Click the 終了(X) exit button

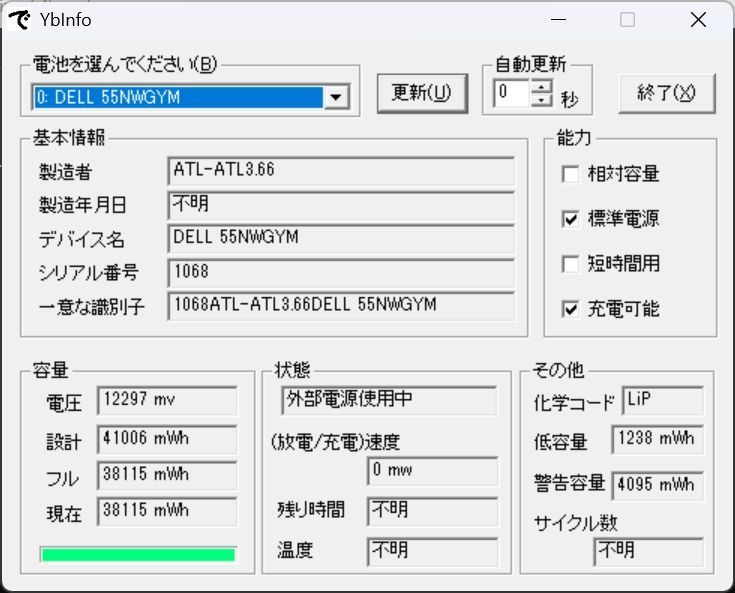tap(667, 93)
